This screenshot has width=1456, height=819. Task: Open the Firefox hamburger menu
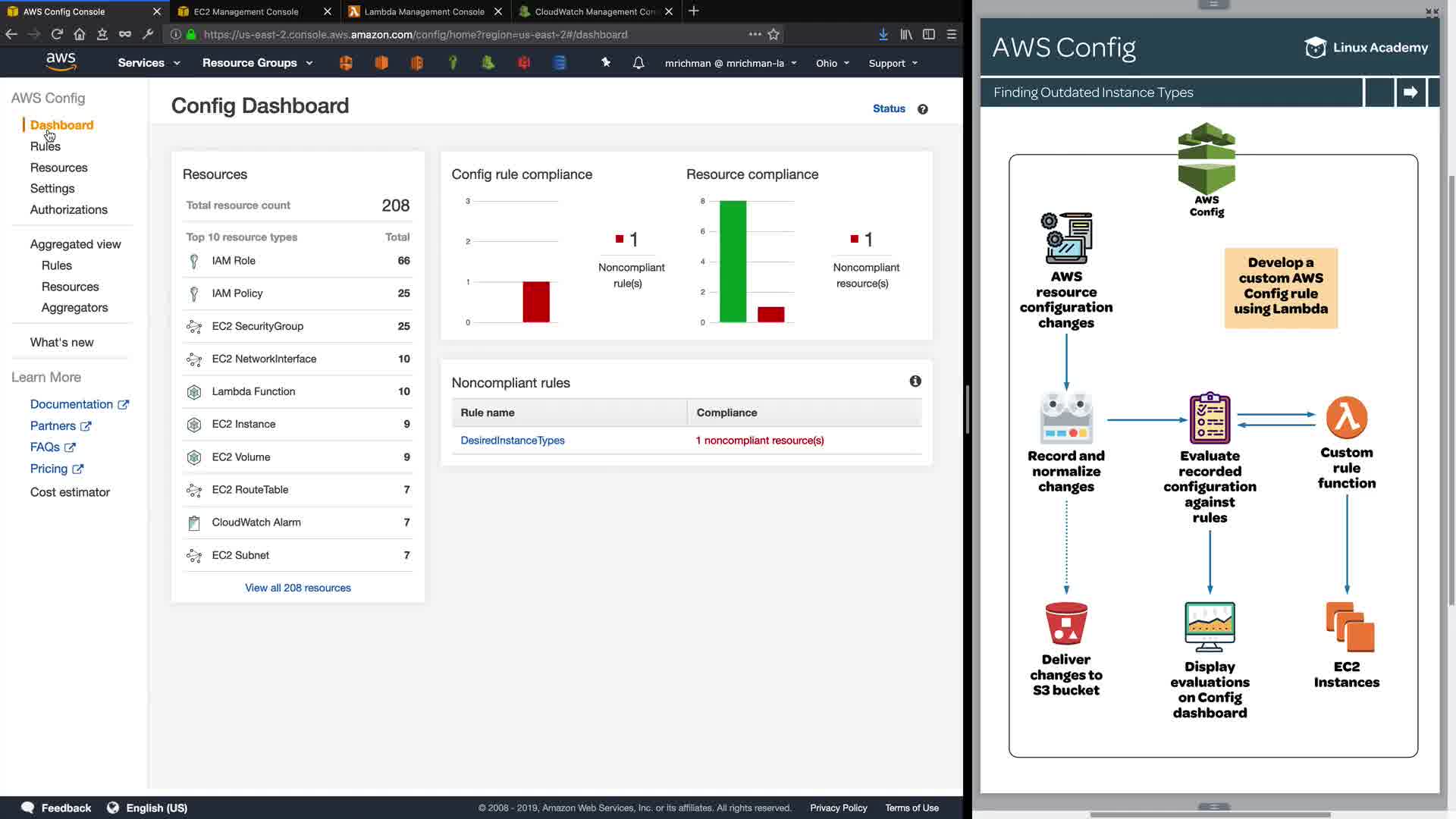(952, 34)
